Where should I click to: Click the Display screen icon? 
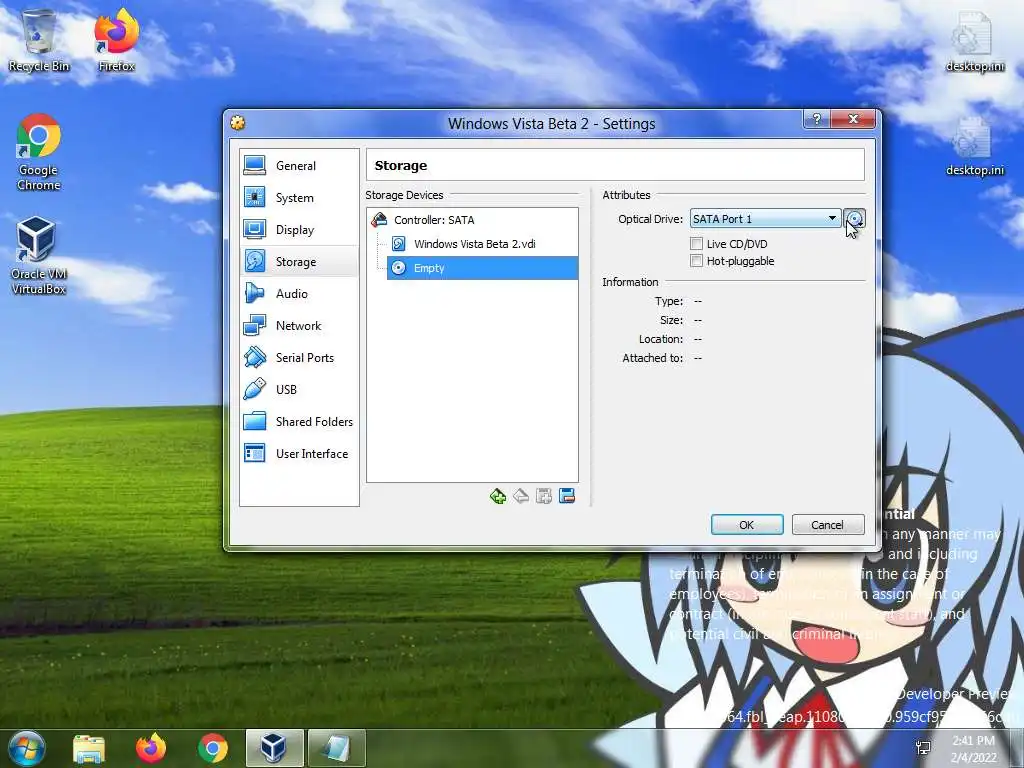coord(255,229)
